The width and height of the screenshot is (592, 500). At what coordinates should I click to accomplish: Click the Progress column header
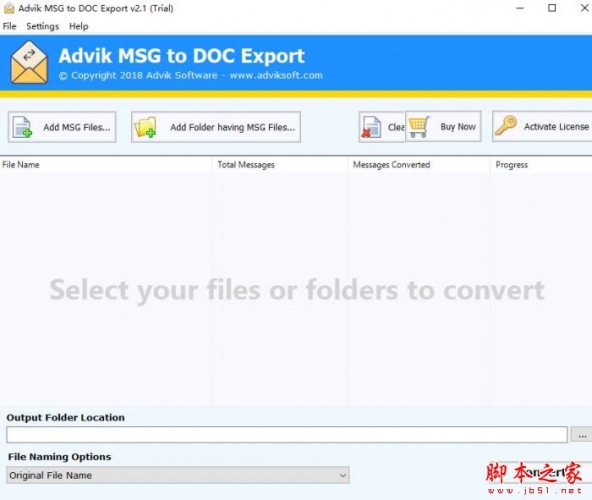point(541,165)
